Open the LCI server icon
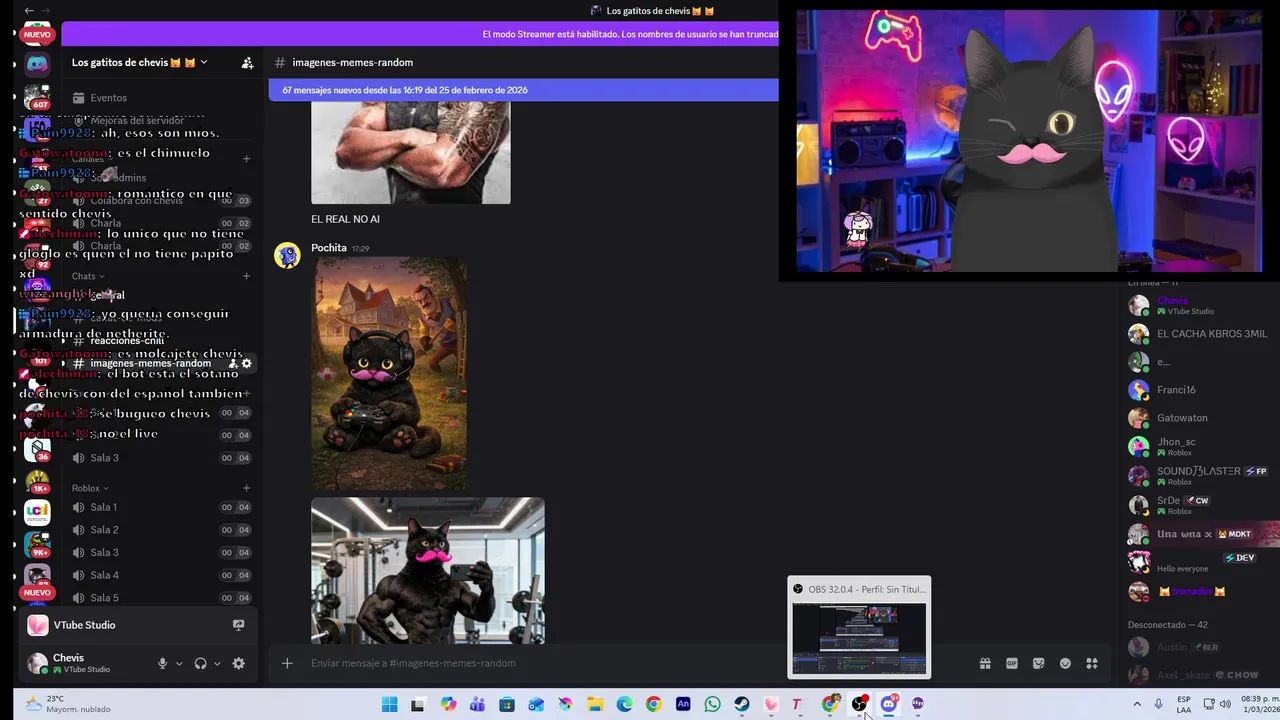Image resolution: width=1280 pixels, height=720 pixels. pos(37,512)
